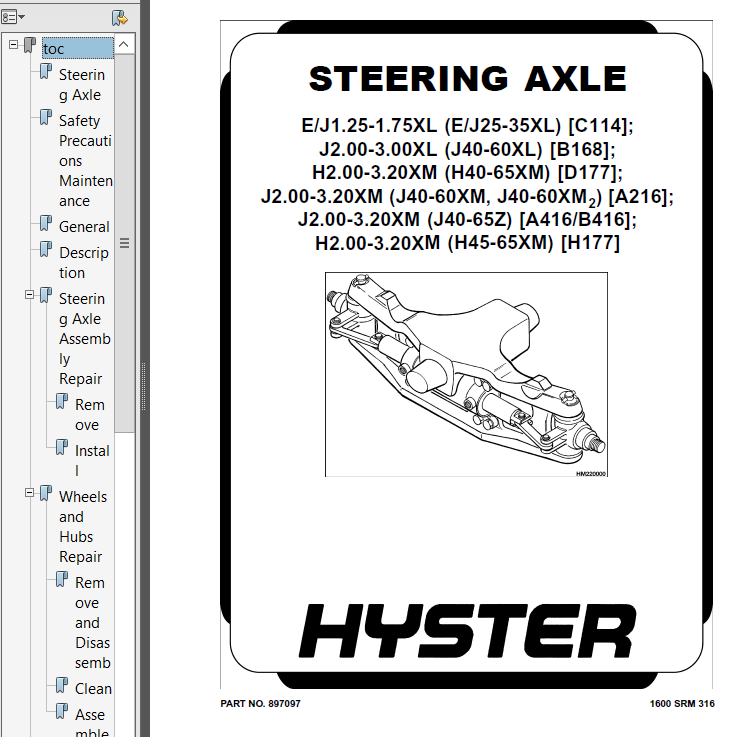Click the J2.00-3.20XM [A216] model line
The width and height of the screenshot is (746, 737).
coord(467,197)
